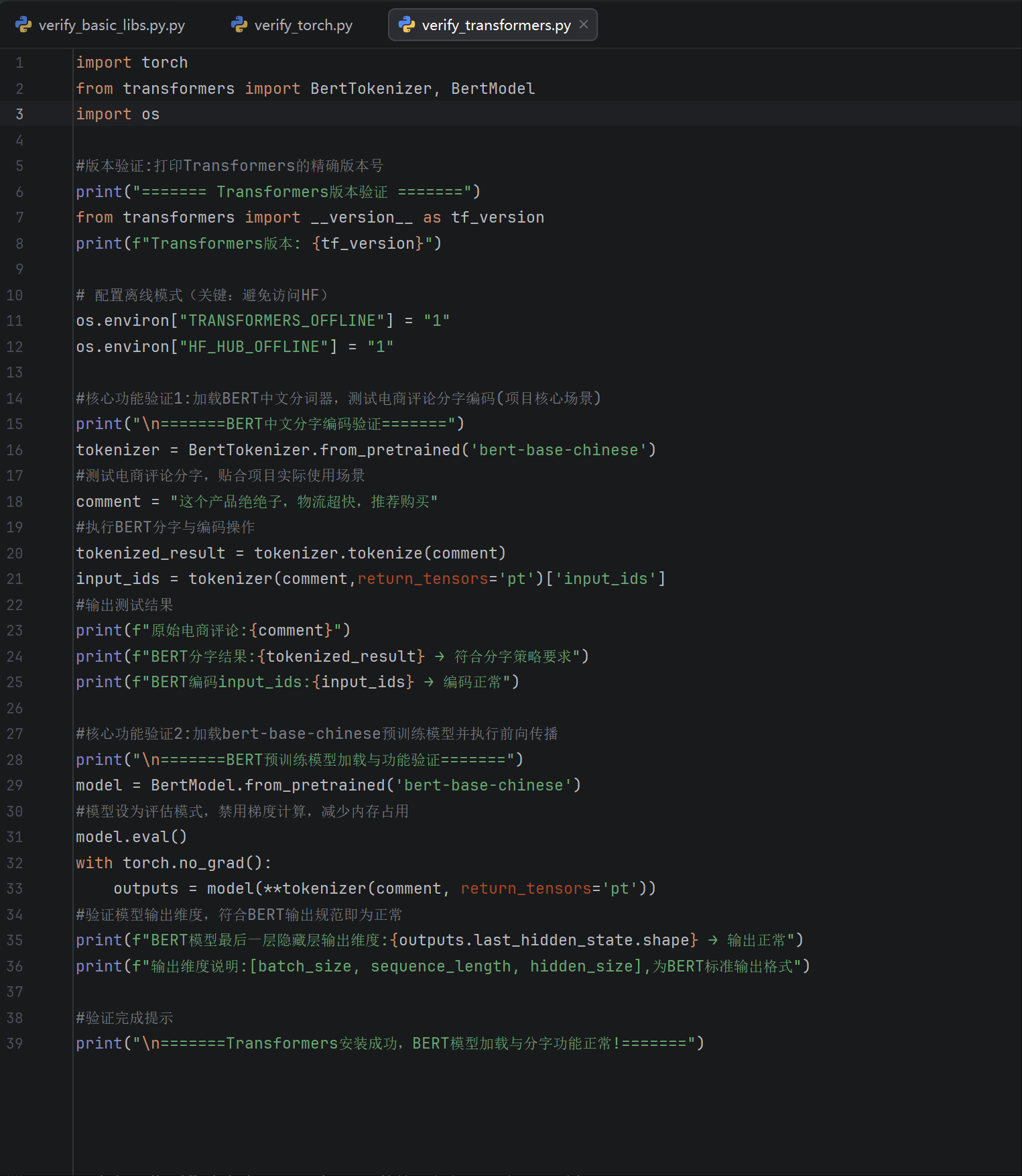1022x1176 pixels.
Task: Click 'outputs.last_hidden_state.shape' on line 35
Action: 544,940
